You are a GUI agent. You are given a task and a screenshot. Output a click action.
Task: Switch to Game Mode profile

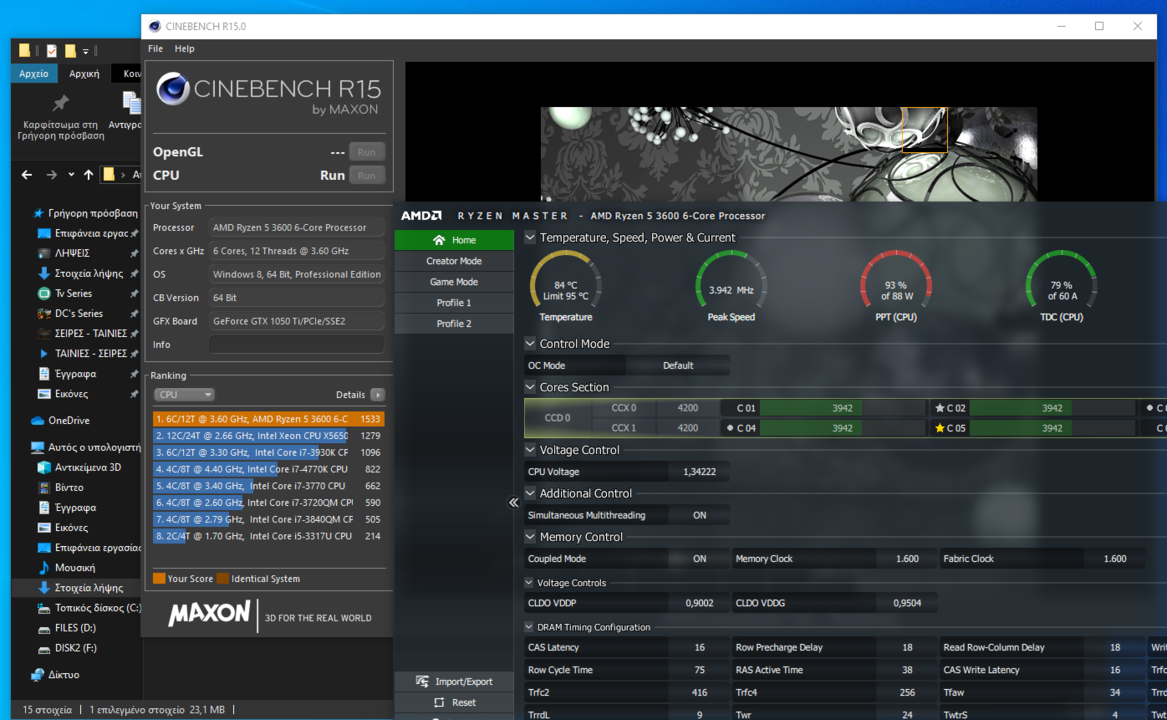click(454, 281)
